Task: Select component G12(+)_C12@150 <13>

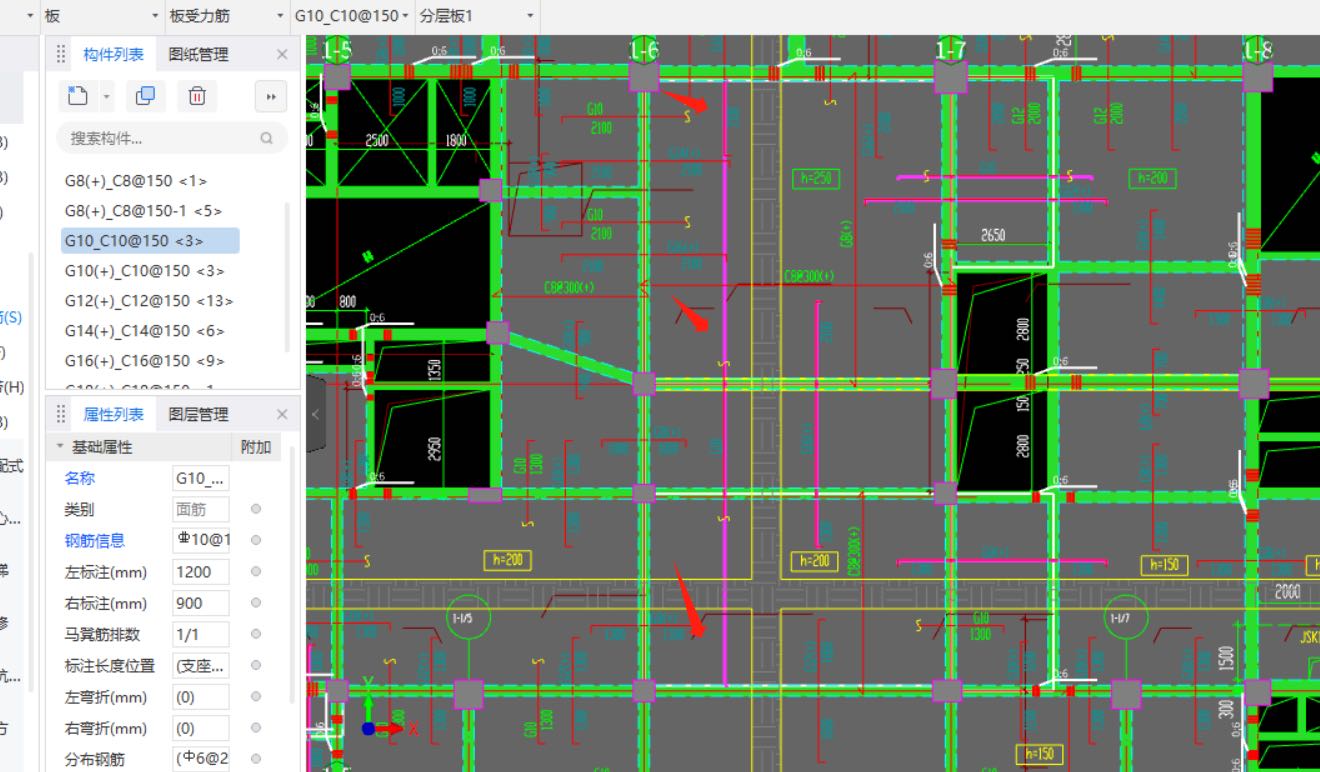Action: click(x=149, y=301)
